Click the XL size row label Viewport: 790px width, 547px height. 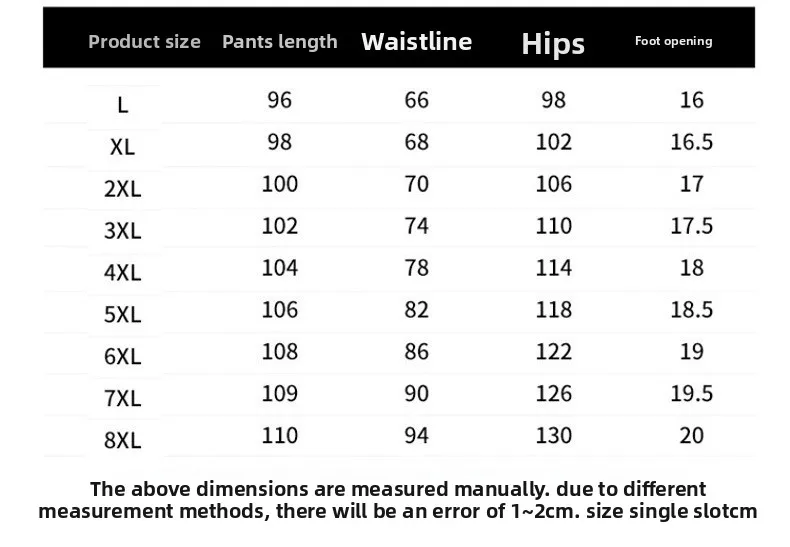(122, 147)
